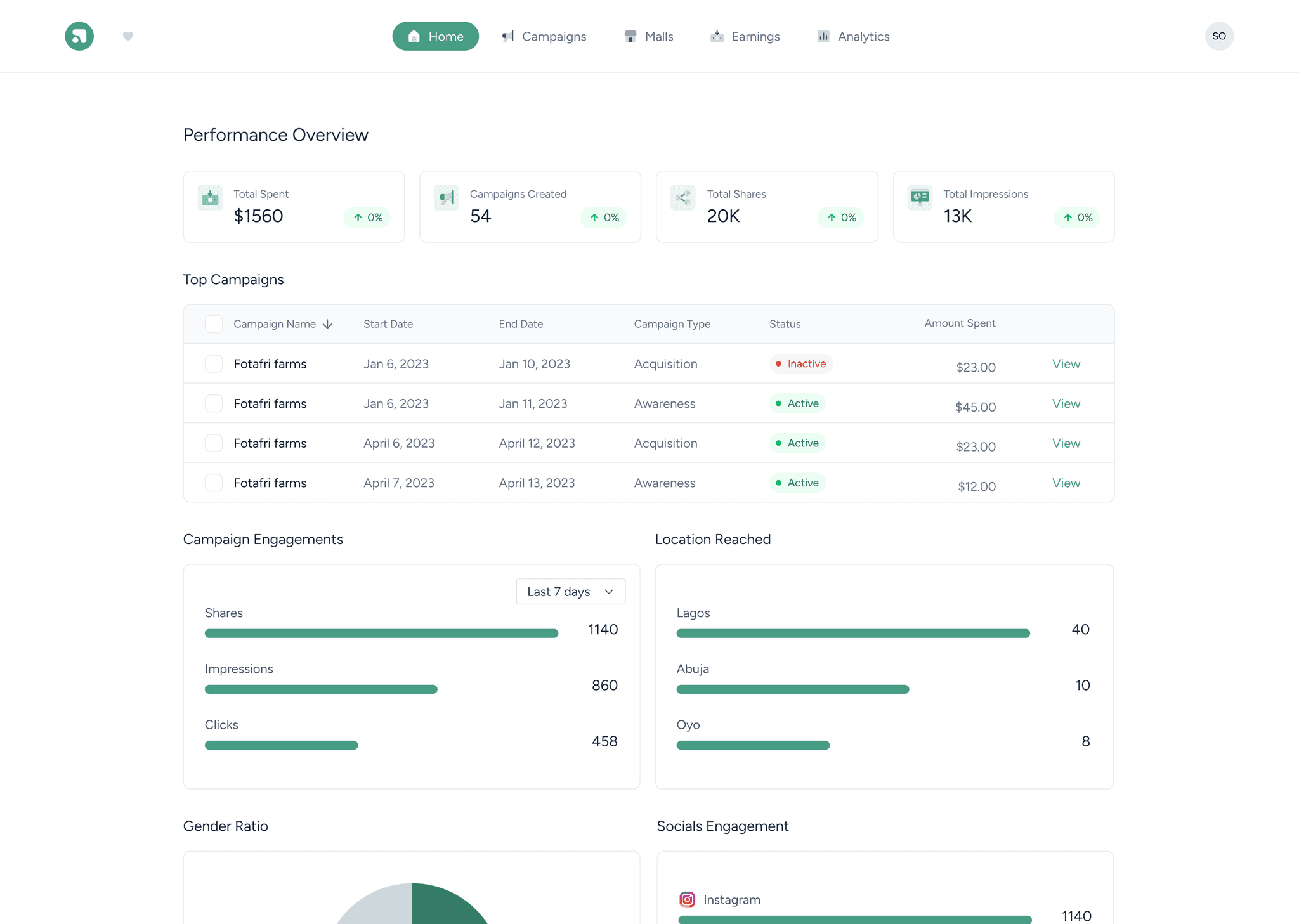Click the Status column header
This screenshot has height=924, width=1299.
coord(785,324)
